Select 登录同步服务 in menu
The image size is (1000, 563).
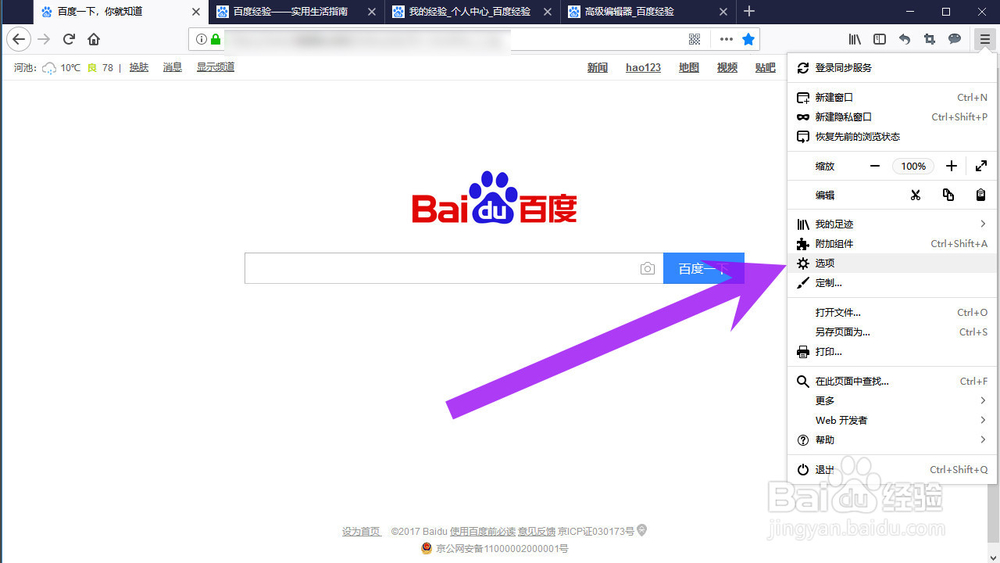click(892, 68)
